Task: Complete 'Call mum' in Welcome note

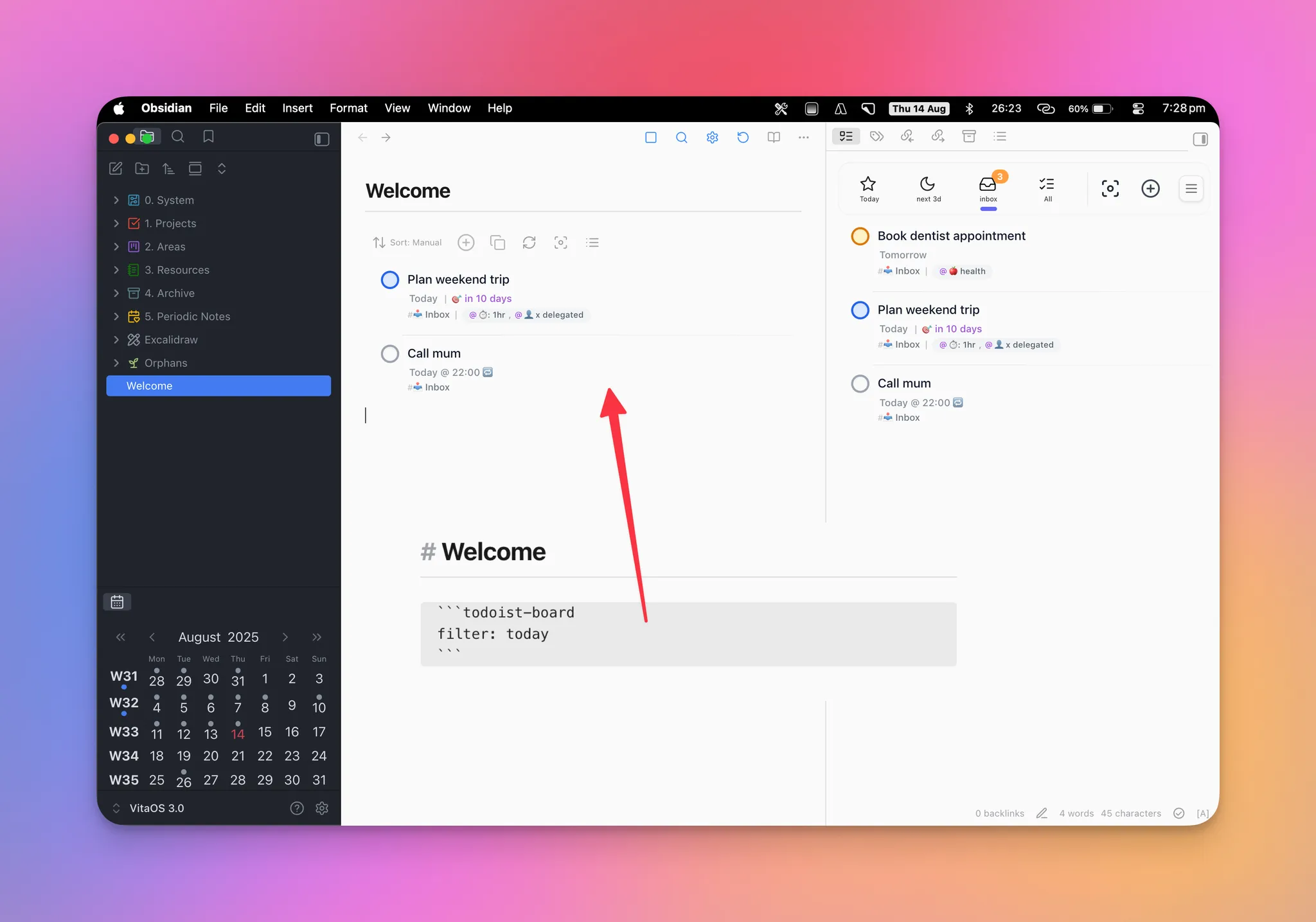Action: (x=390, y=354)
